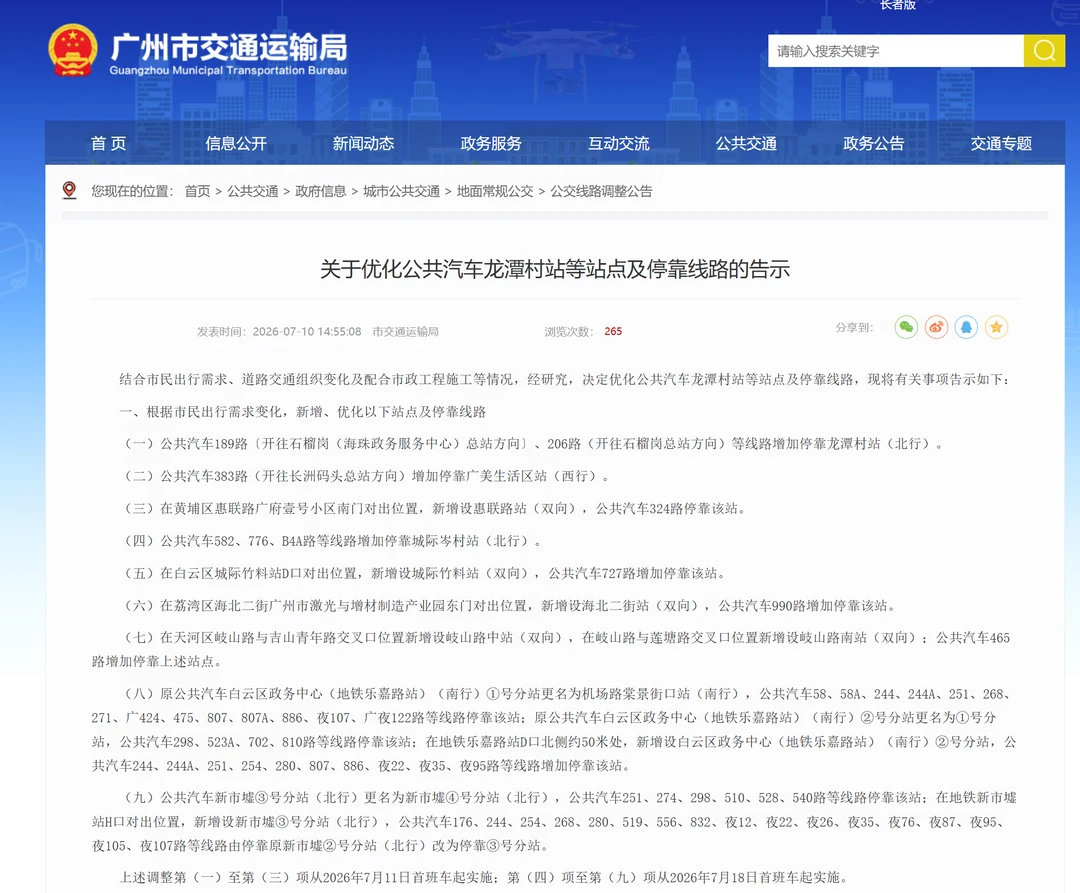Click the final line about 7月11日 implementation
1080x893 pixels.
(486, 877)
